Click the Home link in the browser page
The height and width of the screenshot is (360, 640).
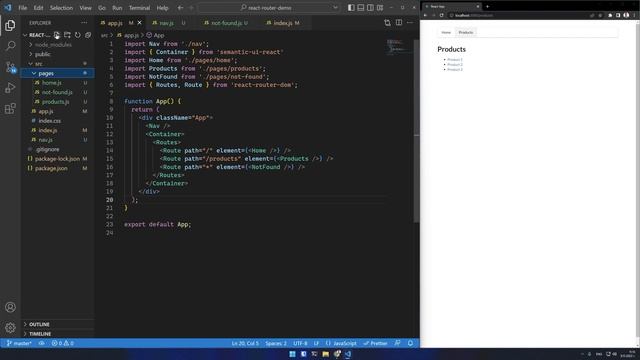point(446,32)
